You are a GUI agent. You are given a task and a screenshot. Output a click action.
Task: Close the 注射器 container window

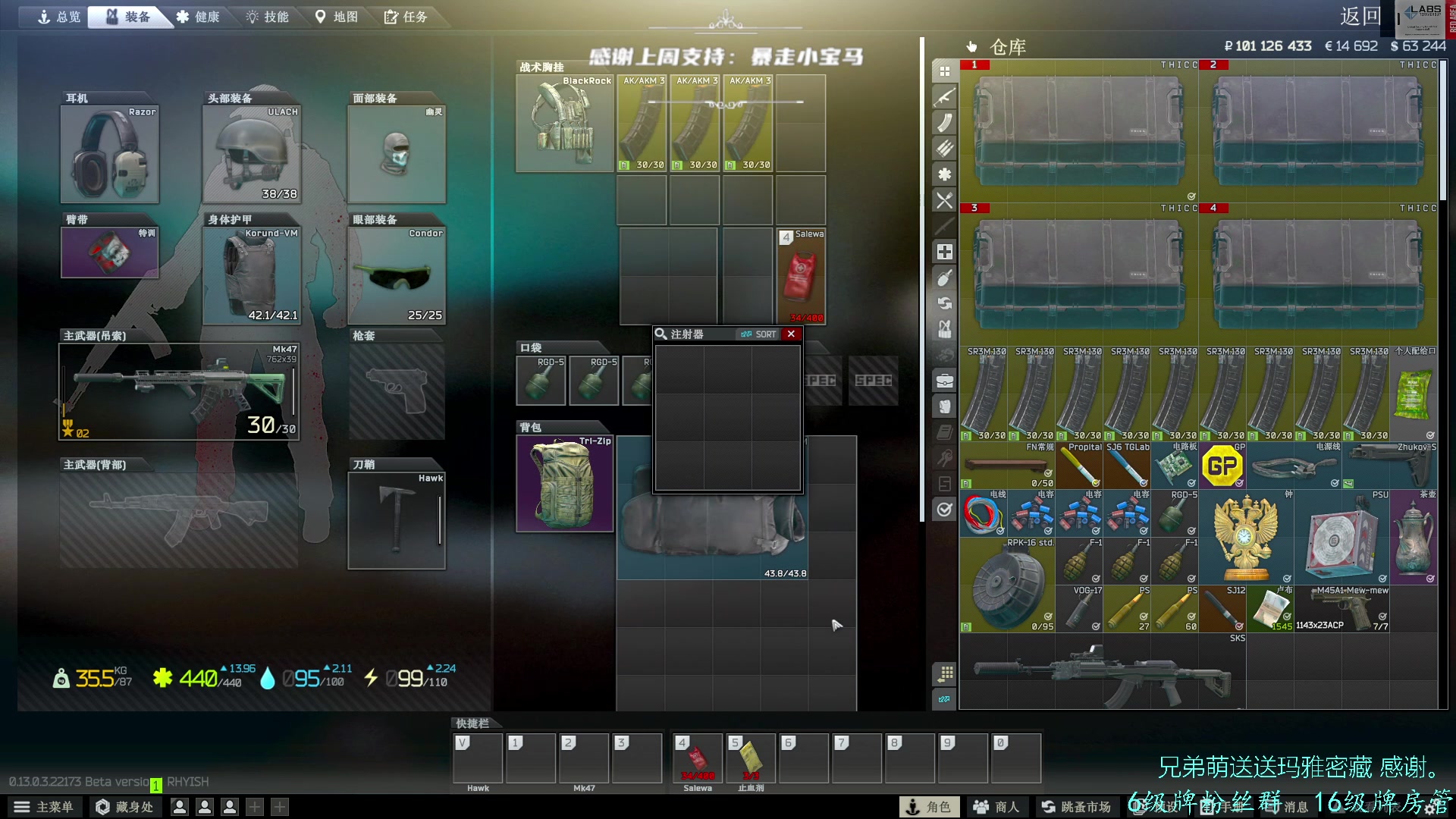pyautogui.click(x=791, y=334)
